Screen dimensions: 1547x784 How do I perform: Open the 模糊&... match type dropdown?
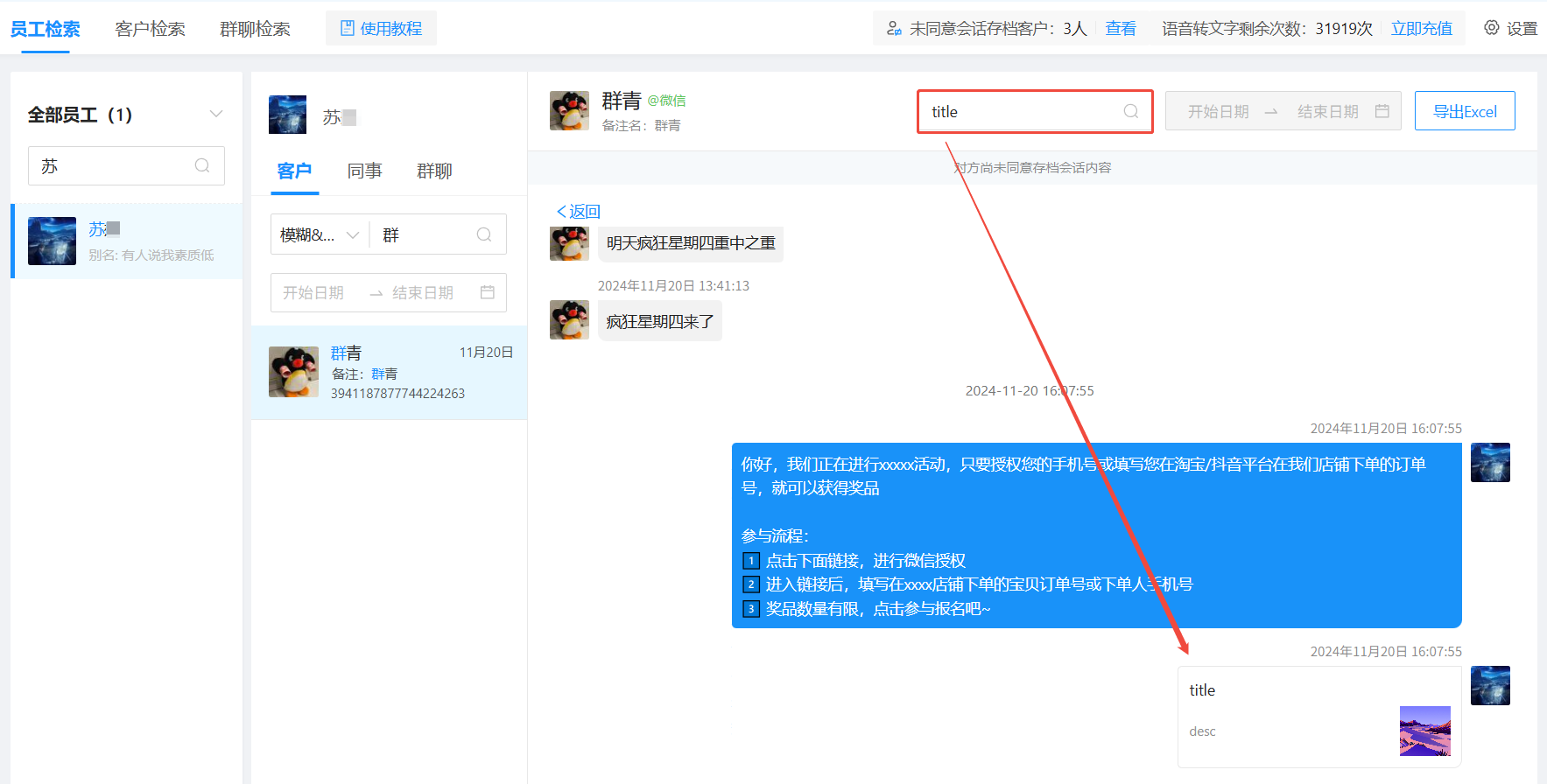[x=319, y=234]
